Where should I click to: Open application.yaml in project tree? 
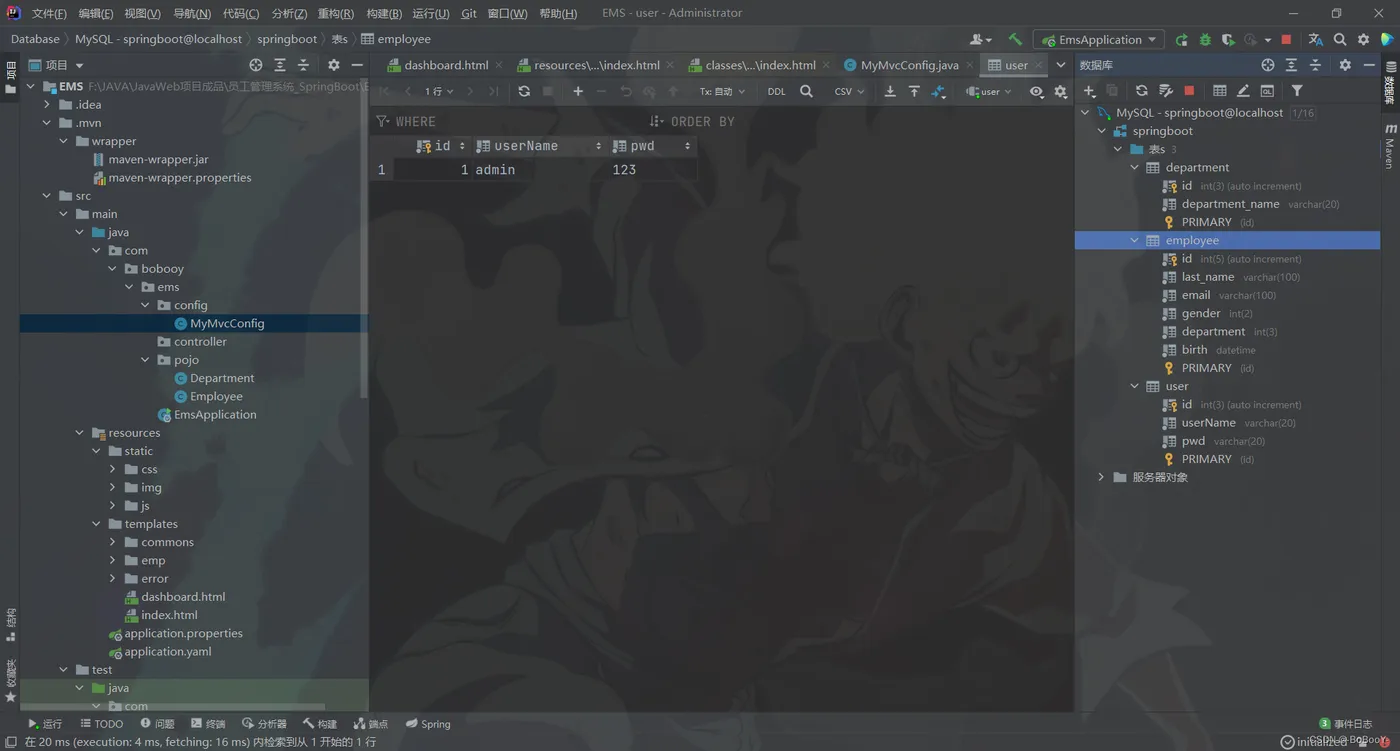pyautogui.click(x=167, y=652)
